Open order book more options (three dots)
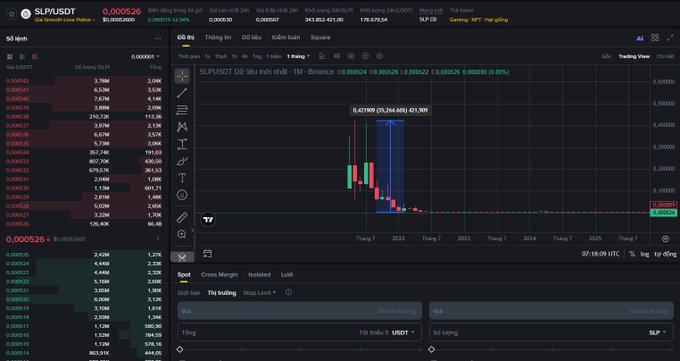680x361 pixels. pos(158,39)
